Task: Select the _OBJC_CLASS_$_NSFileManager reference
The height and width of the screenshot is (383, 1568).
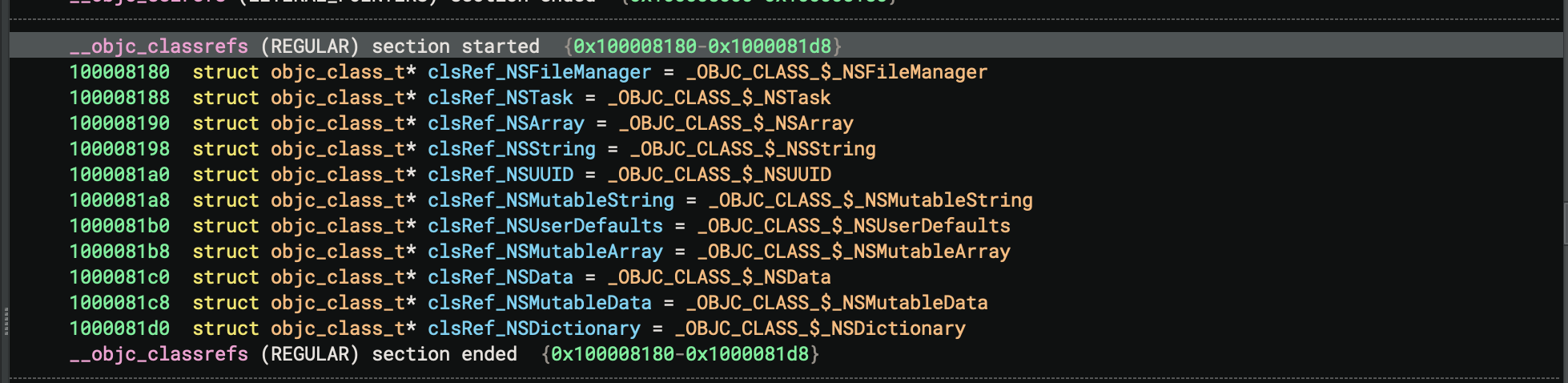Action: (837, 72)
